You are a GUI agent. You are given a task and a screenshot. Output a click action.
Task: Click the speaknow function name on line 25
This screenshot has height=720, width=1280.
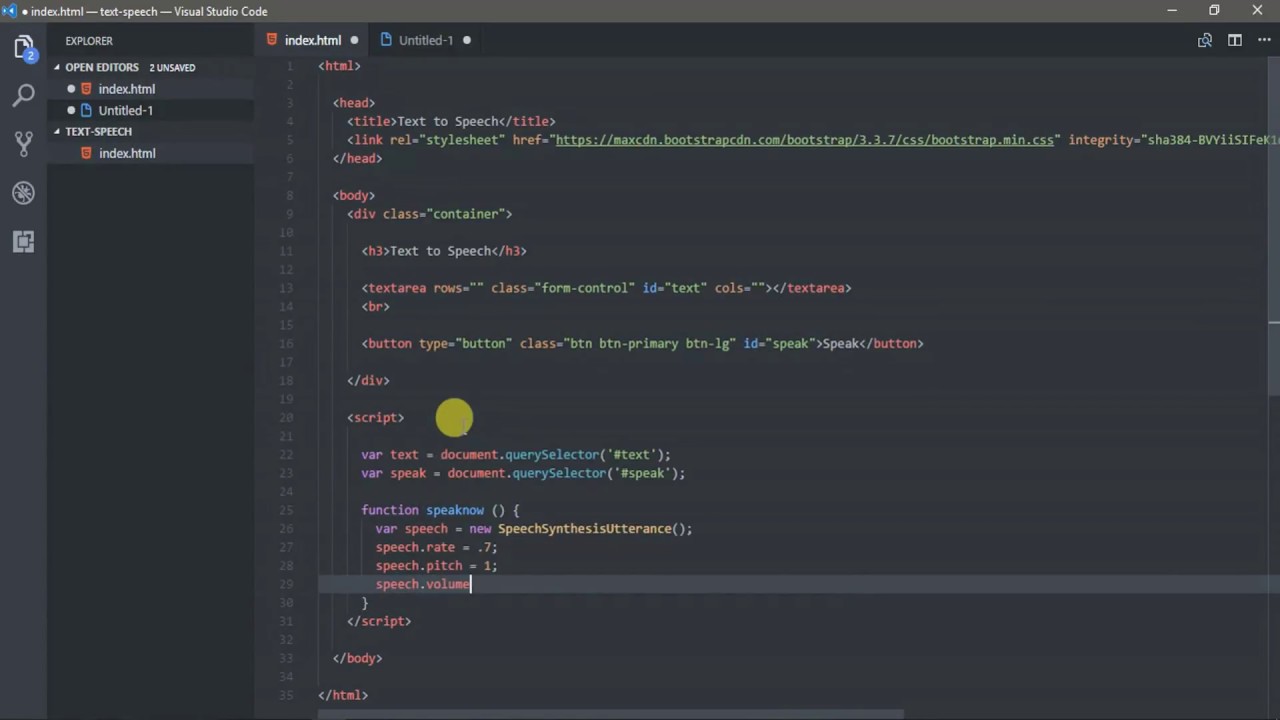(x=455, y=510)
